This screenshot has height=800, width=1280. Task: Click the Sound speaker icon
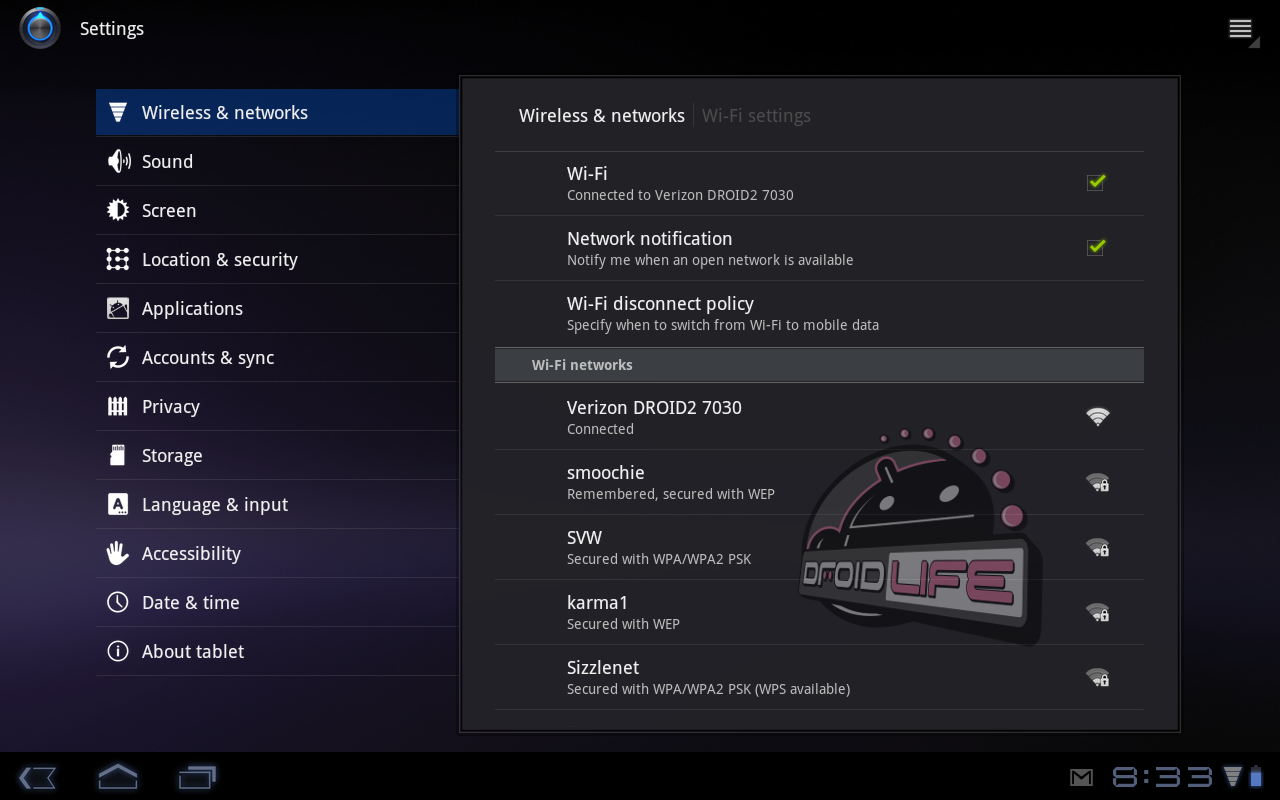pos(118,162)
